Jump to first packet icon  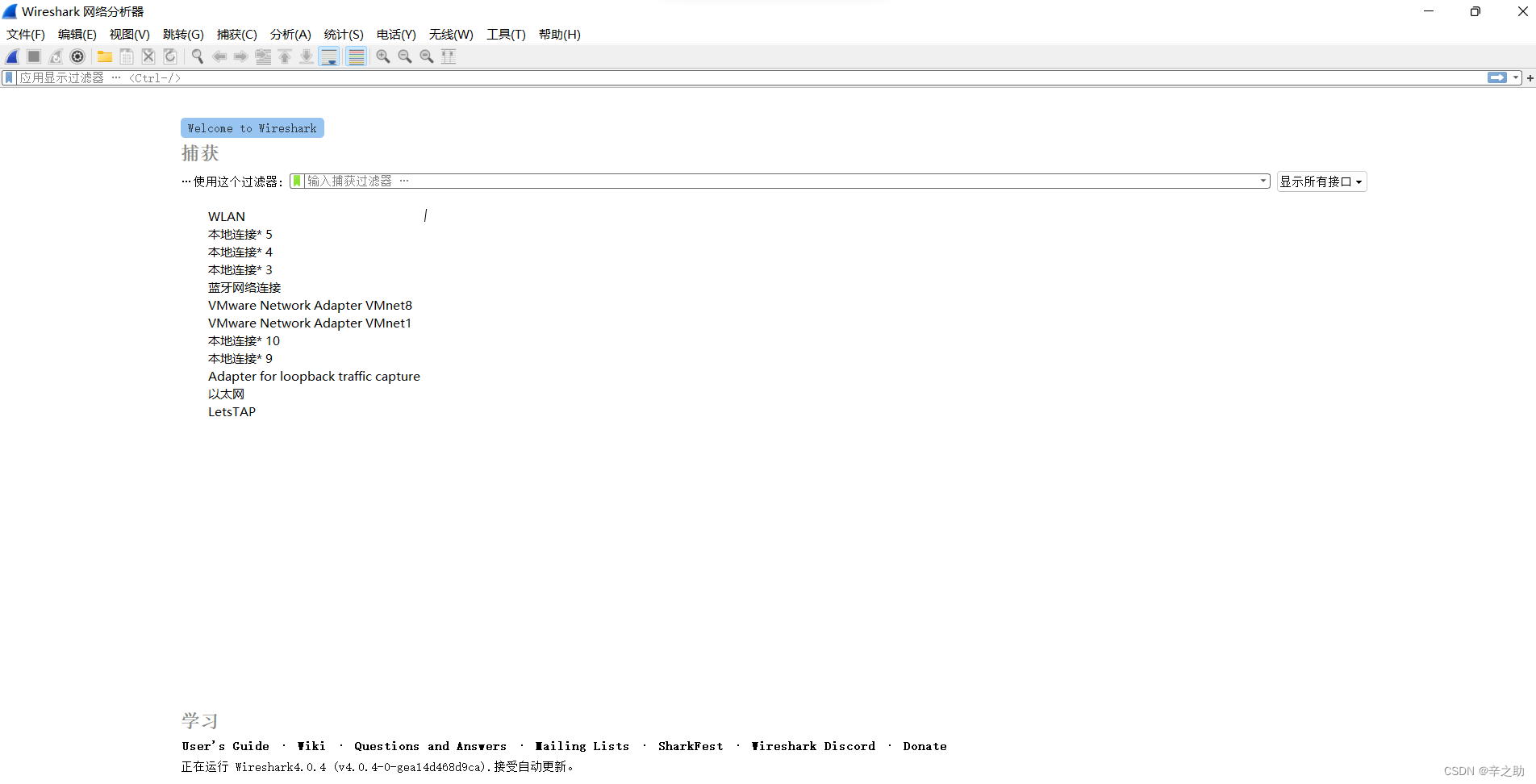(285, 56)
